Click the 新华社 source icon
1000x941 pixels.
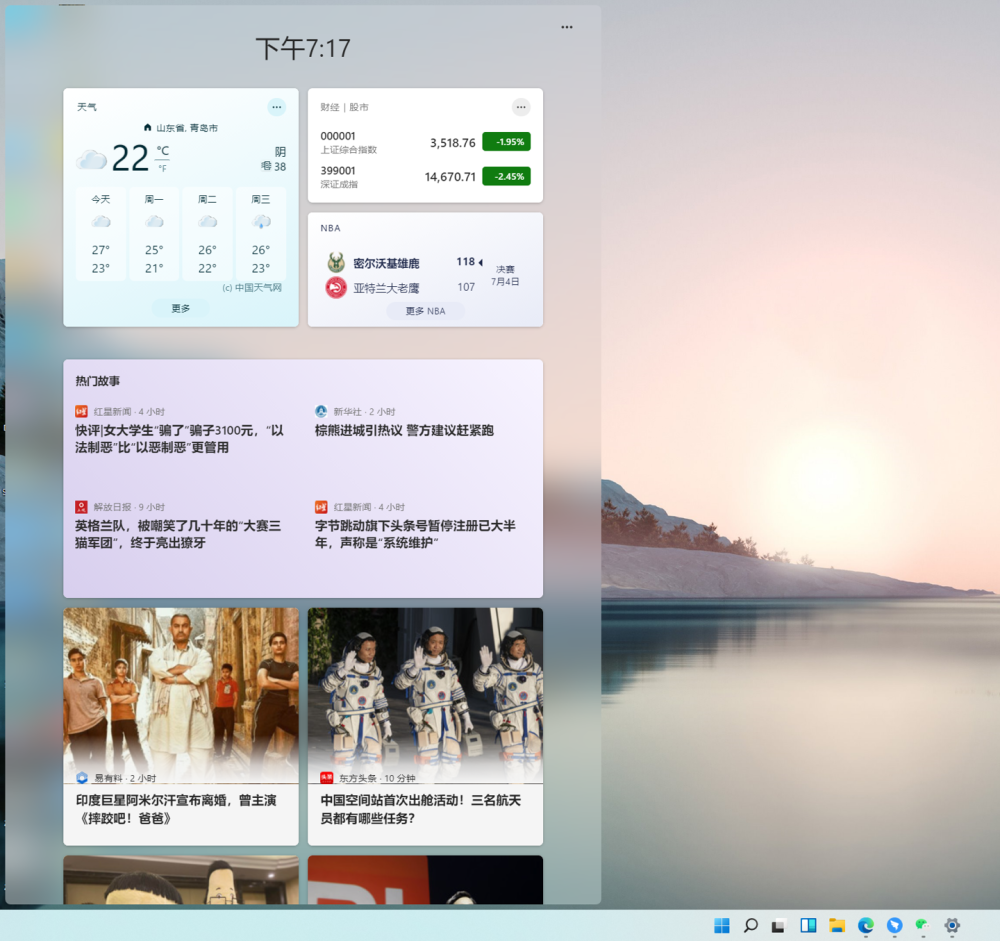320,411
